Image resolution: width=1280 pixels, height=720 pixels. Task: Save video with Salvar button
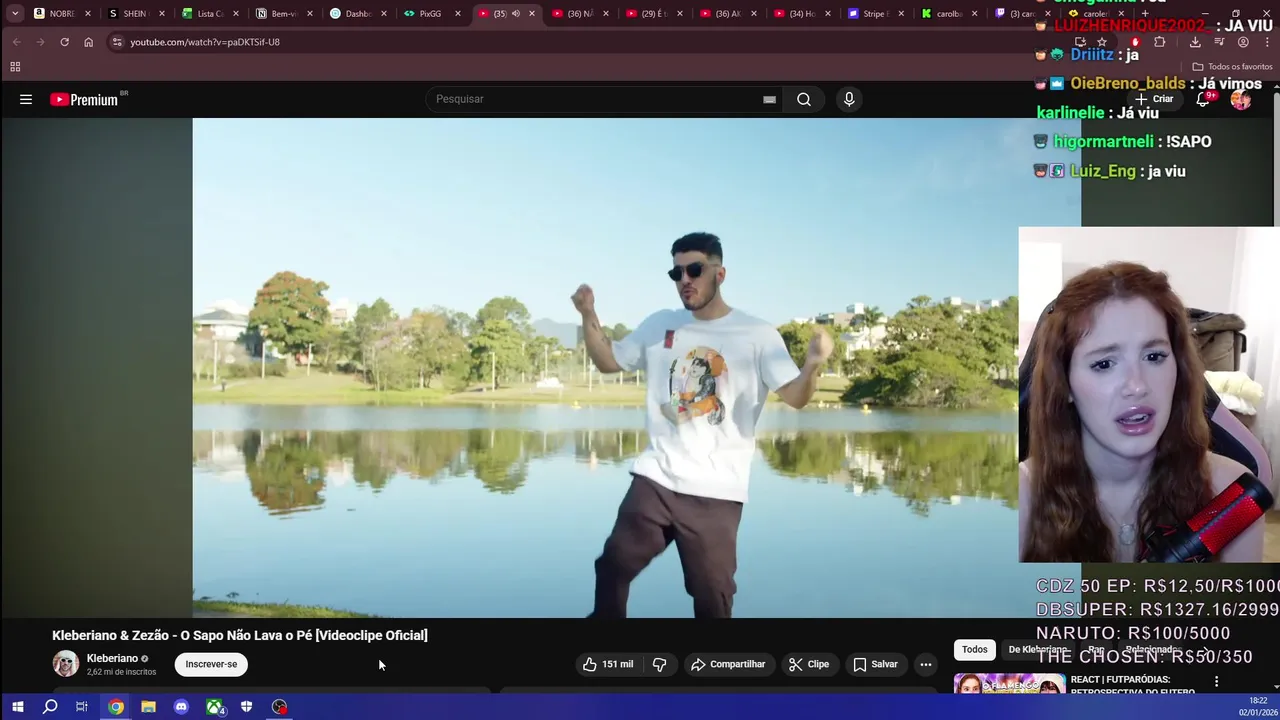tap(875, 664)
